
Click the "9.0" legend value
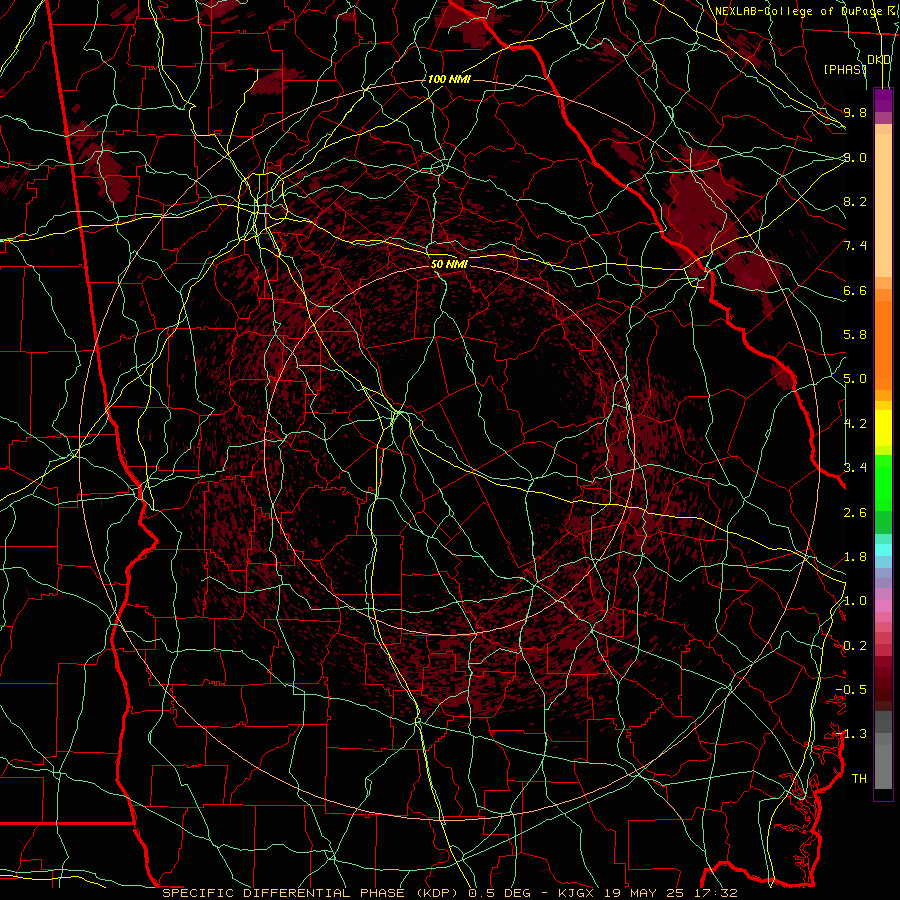[x=855, y=157]
